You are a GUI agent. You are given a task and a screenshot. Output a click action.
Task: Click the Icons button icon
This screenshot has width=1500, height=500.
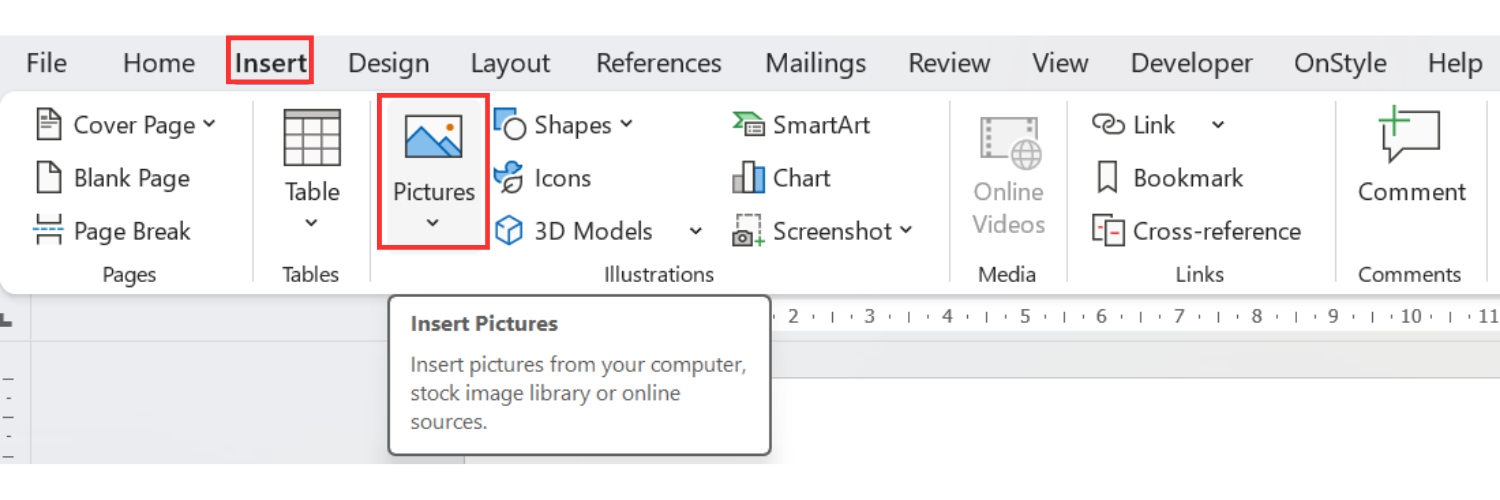[x=510, y=178]
